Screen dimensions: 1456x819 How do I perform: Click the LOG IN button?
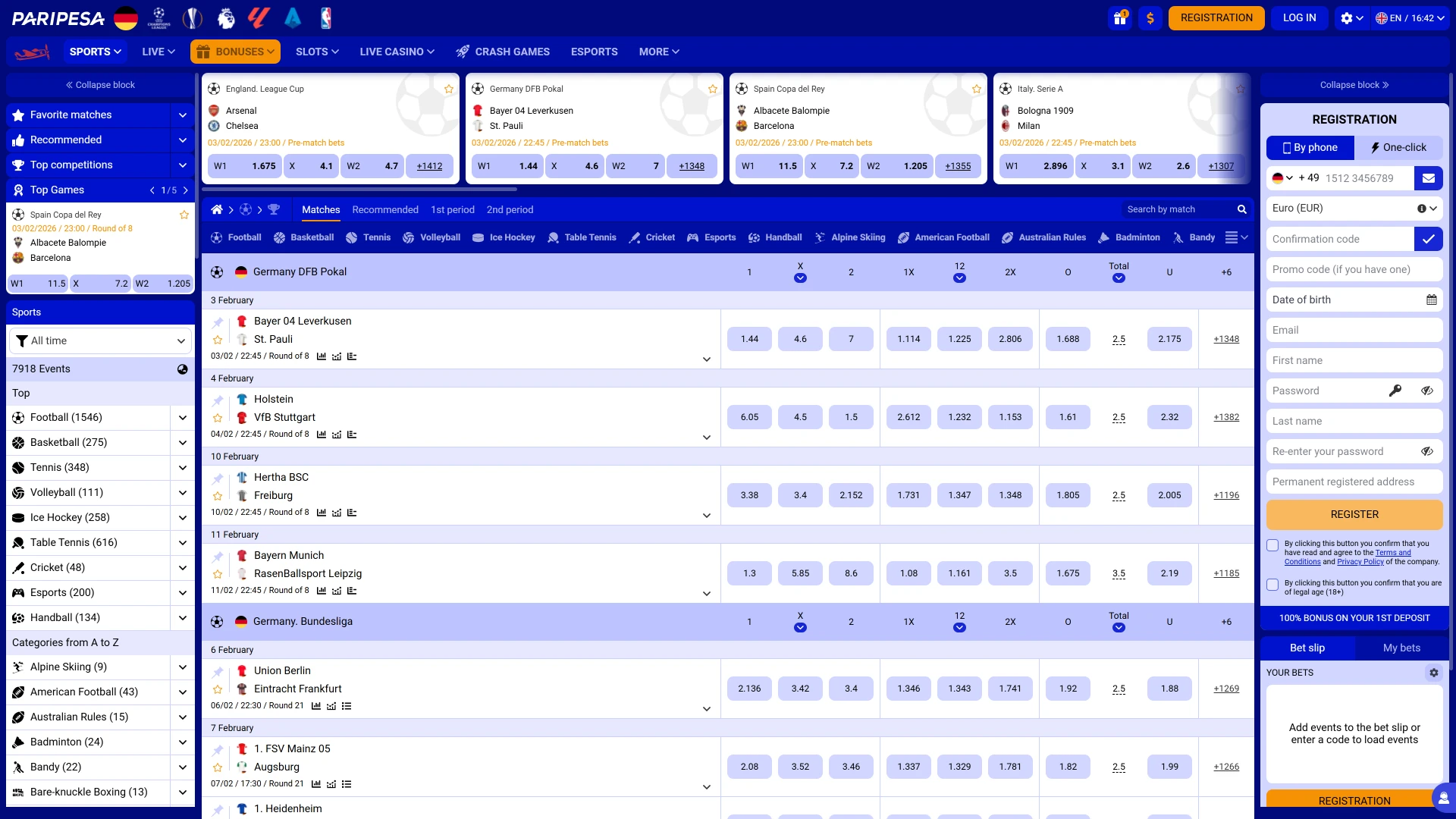coord(1299,17)
